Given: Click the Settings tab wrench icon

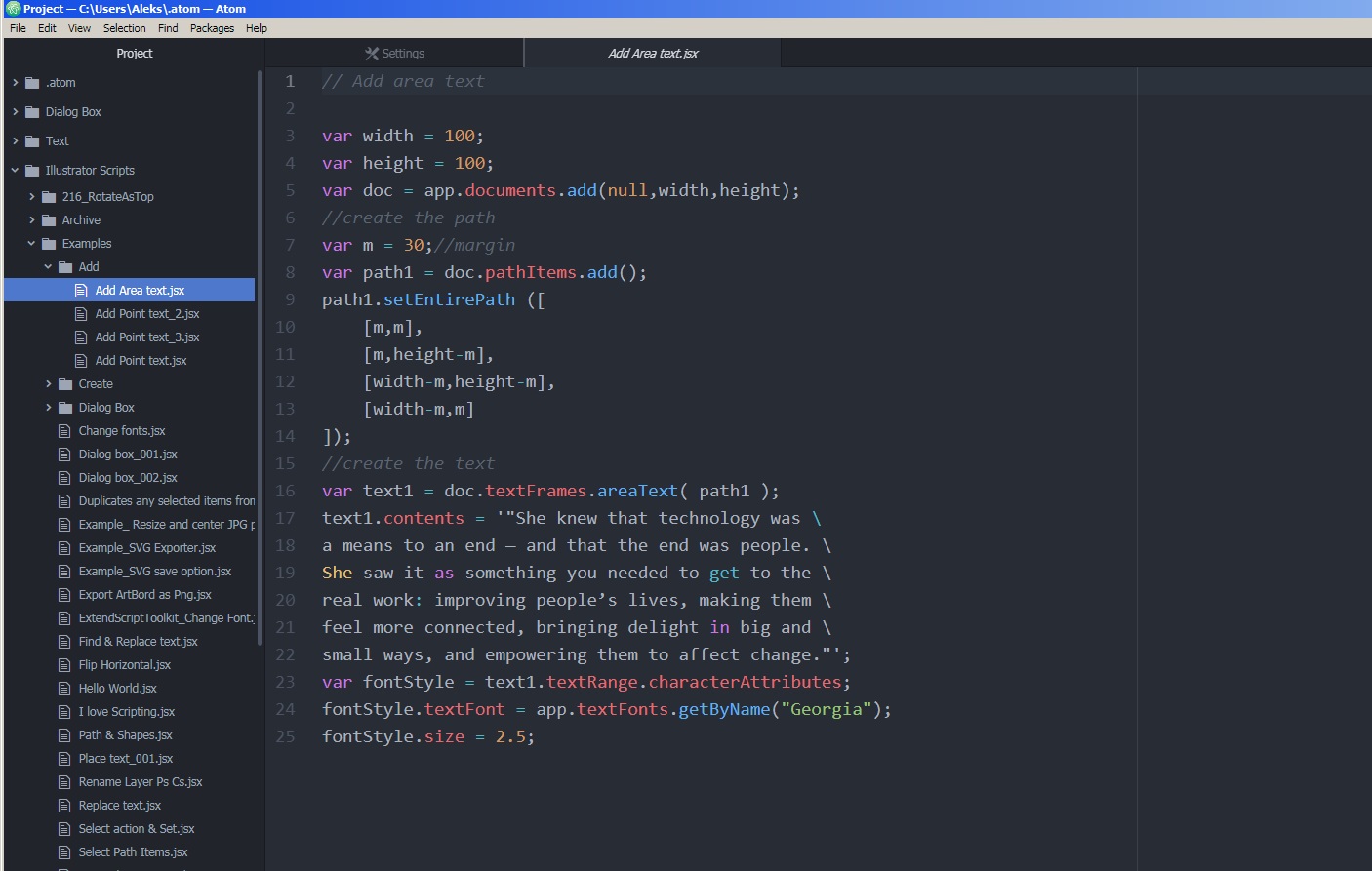Looking at the screenshot, I should (372, 54).
